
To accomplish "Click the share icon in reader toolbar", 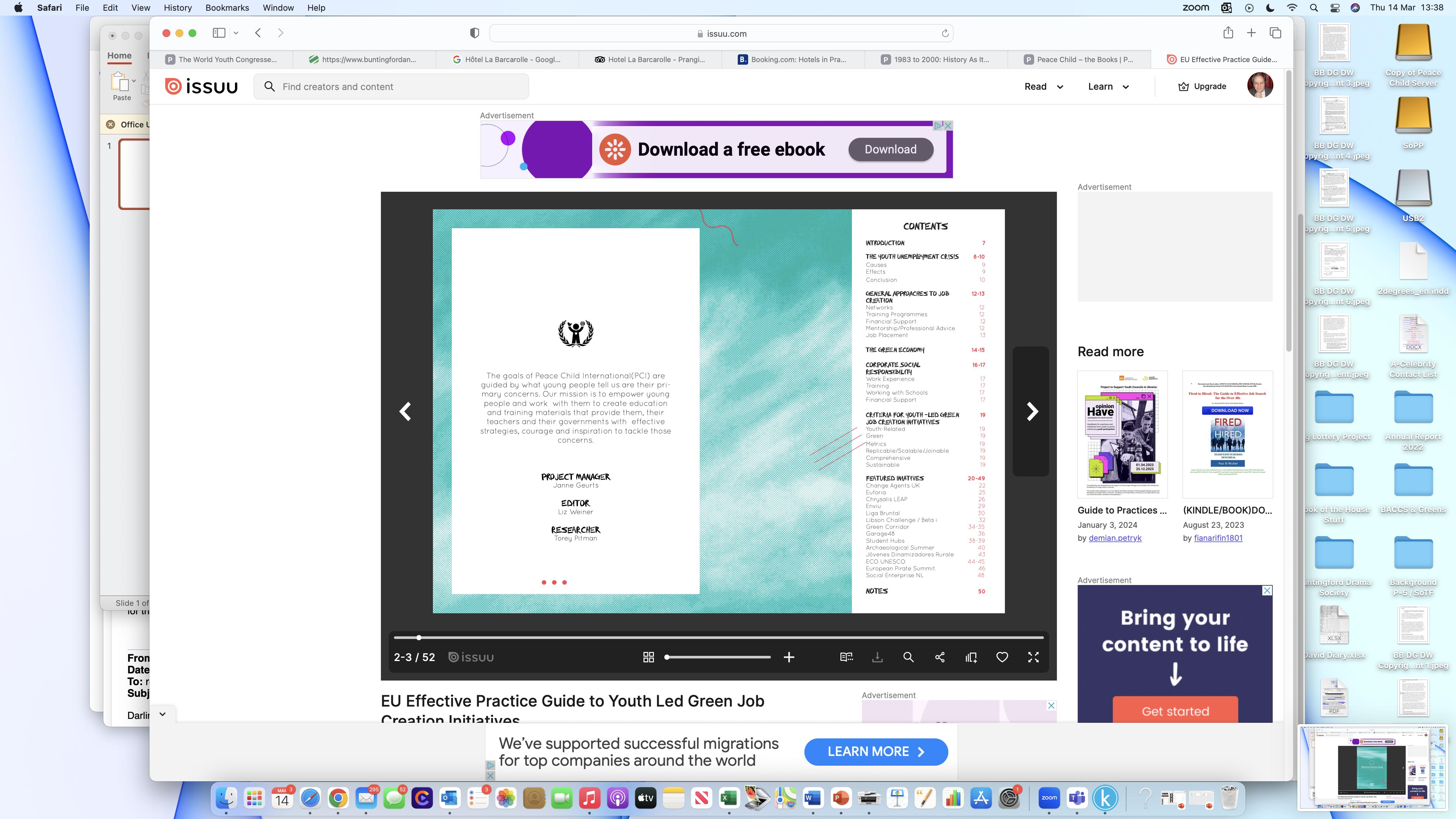I will [940, 657].
